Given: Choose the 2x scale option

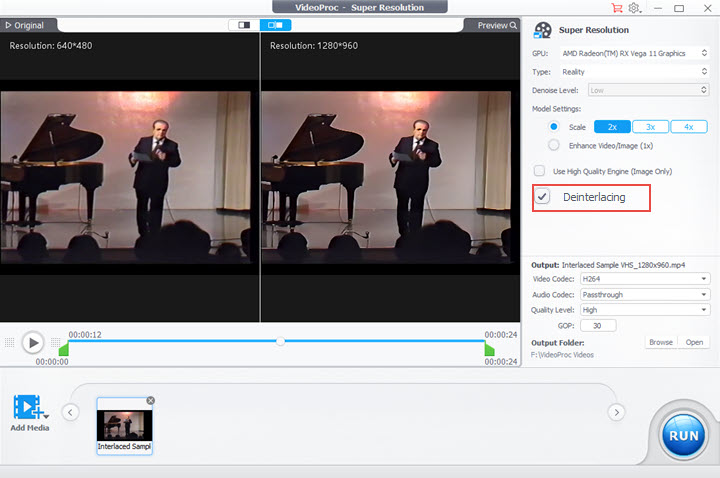Looking at the screenshot, I should coord(612,127).
